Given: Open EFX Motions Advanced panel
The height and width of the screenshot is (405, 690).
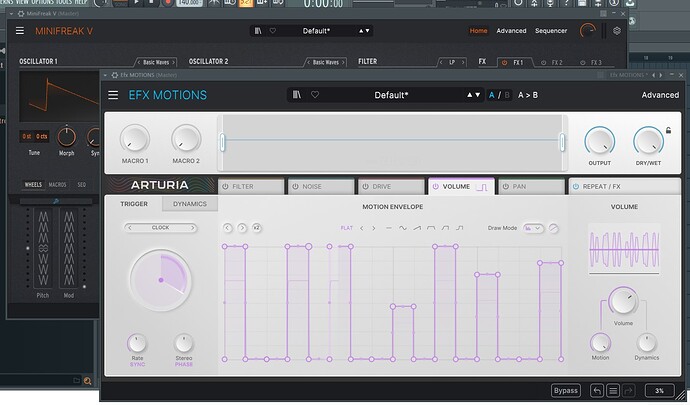Looking at the screenshot, I should point(660,95).
